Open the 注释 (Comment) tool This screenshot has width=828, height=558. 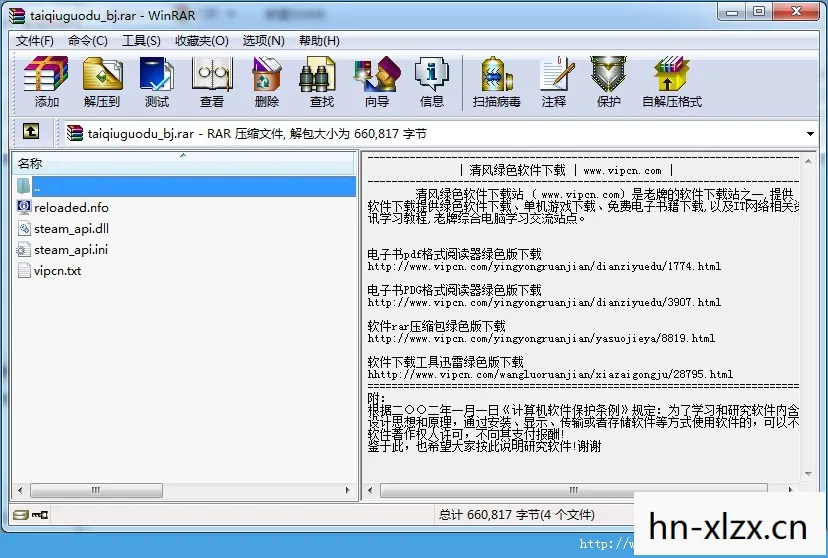[554, 82]
